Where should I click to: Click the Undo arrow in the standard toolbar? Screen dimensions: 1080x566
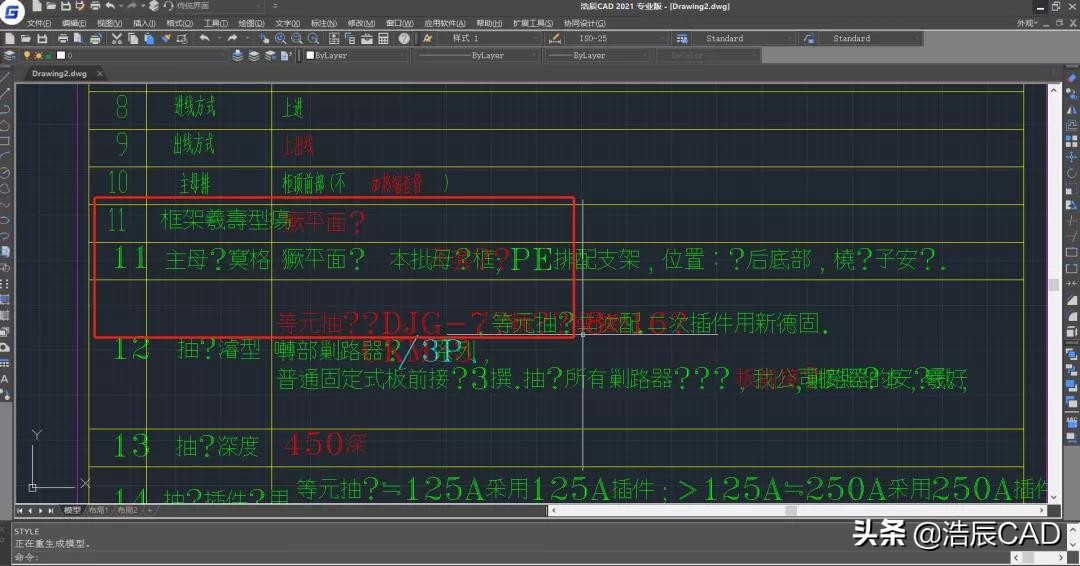click(x=205, y=39)
